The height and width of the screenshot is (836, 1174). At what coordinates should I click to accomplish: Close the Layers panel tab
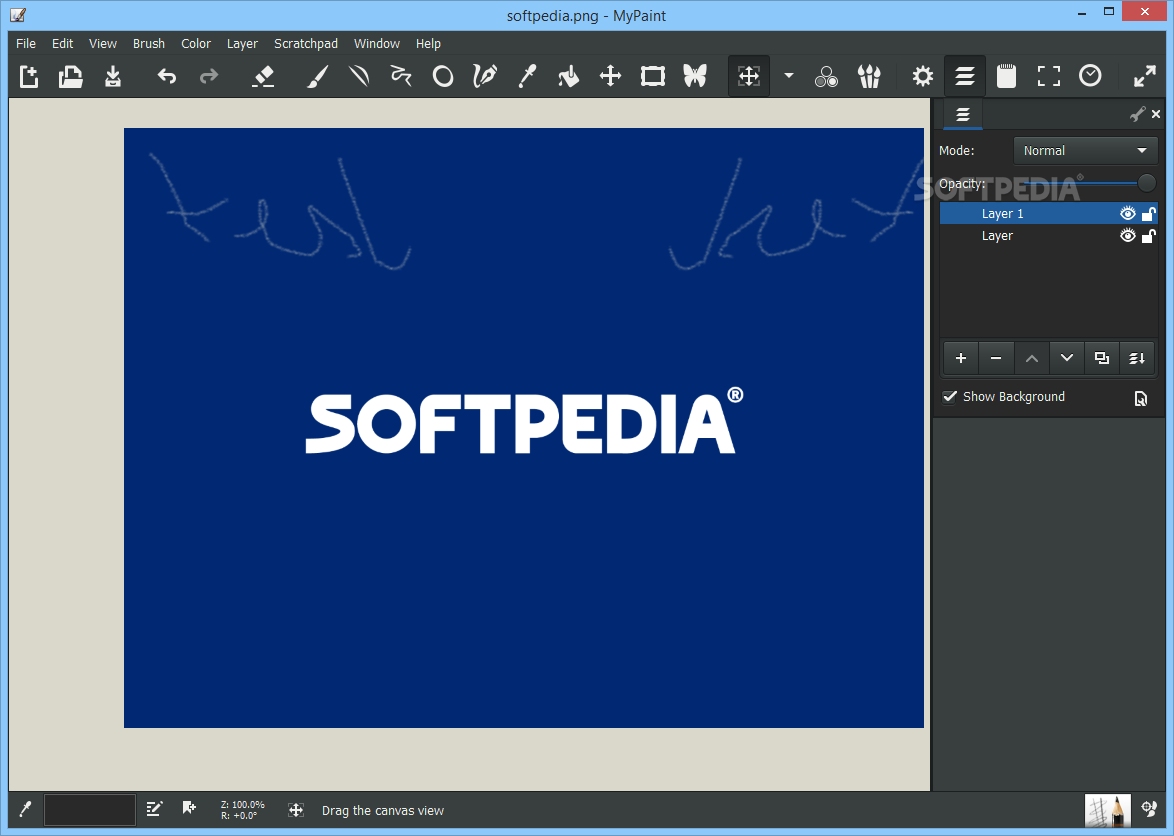pyautogui.click(x=1156, y=114)
